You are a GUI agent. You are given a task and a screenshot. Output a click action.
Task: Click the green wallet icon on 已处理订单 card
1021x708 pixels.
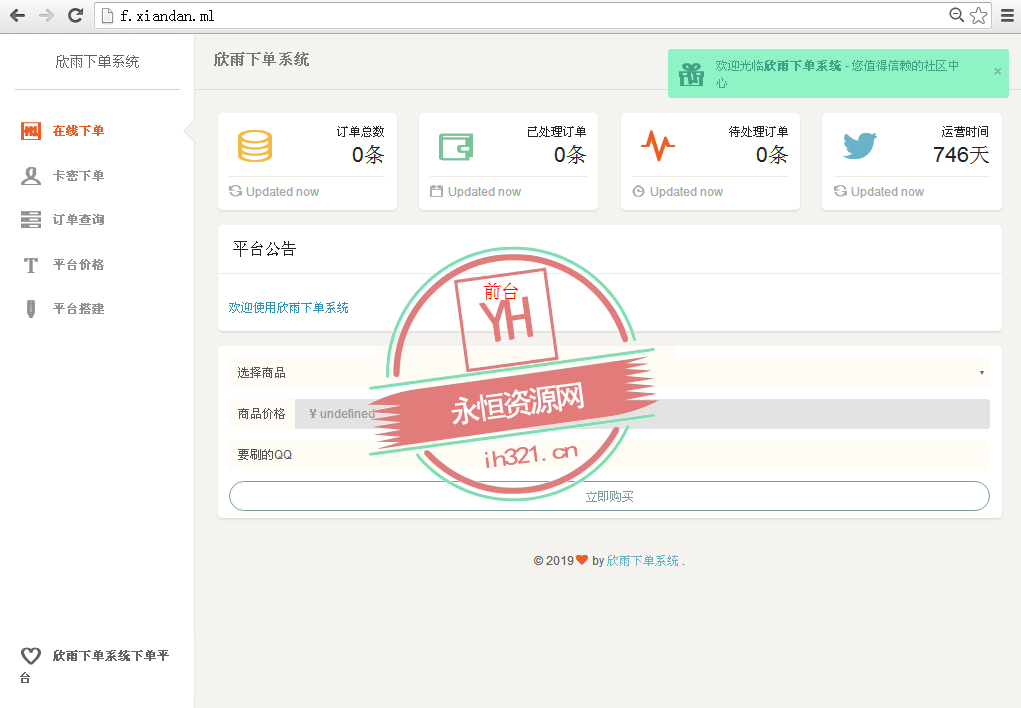[x=456, y=147]
